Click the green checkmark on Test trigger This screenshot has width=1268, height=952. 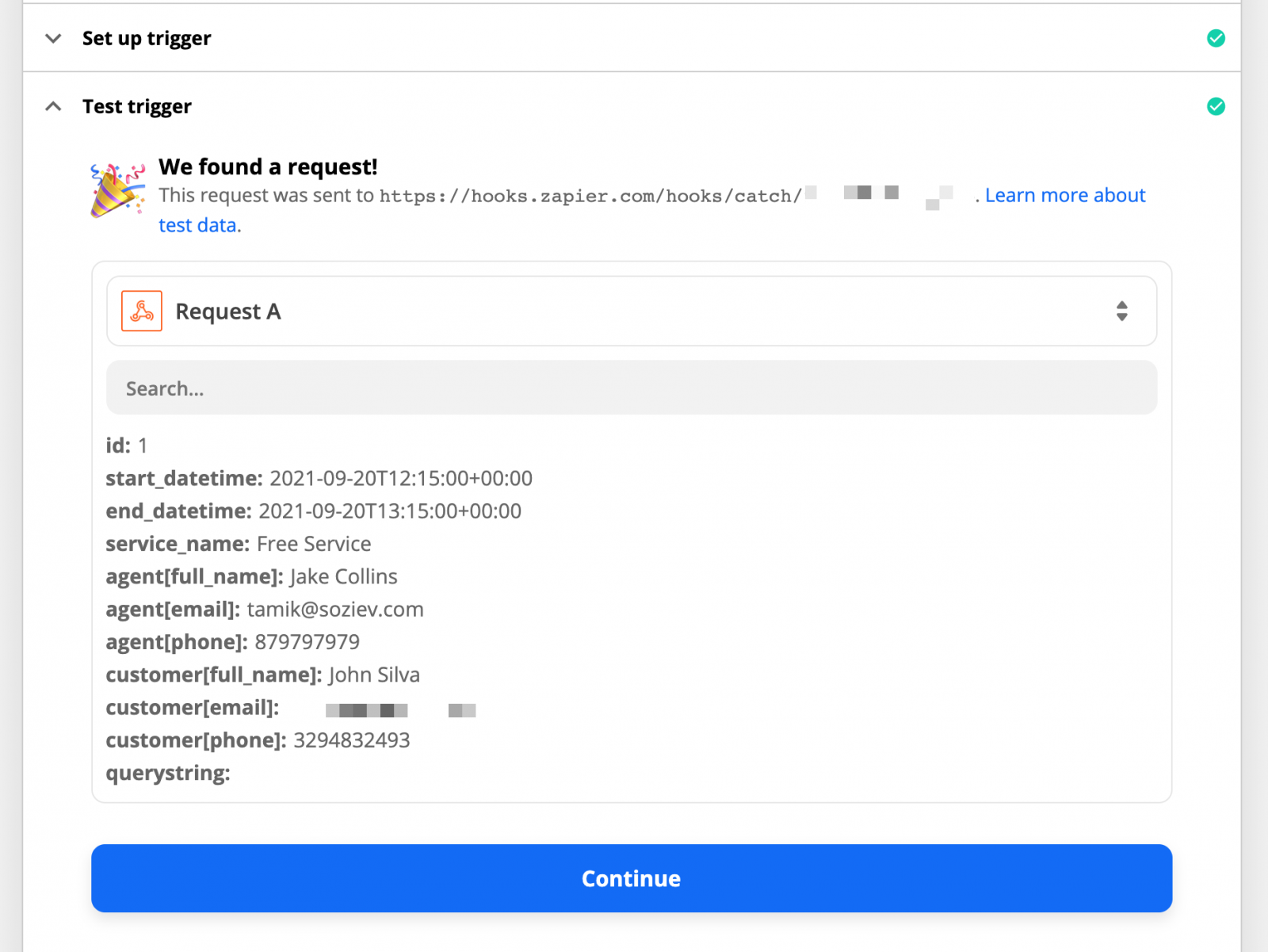1216,106
